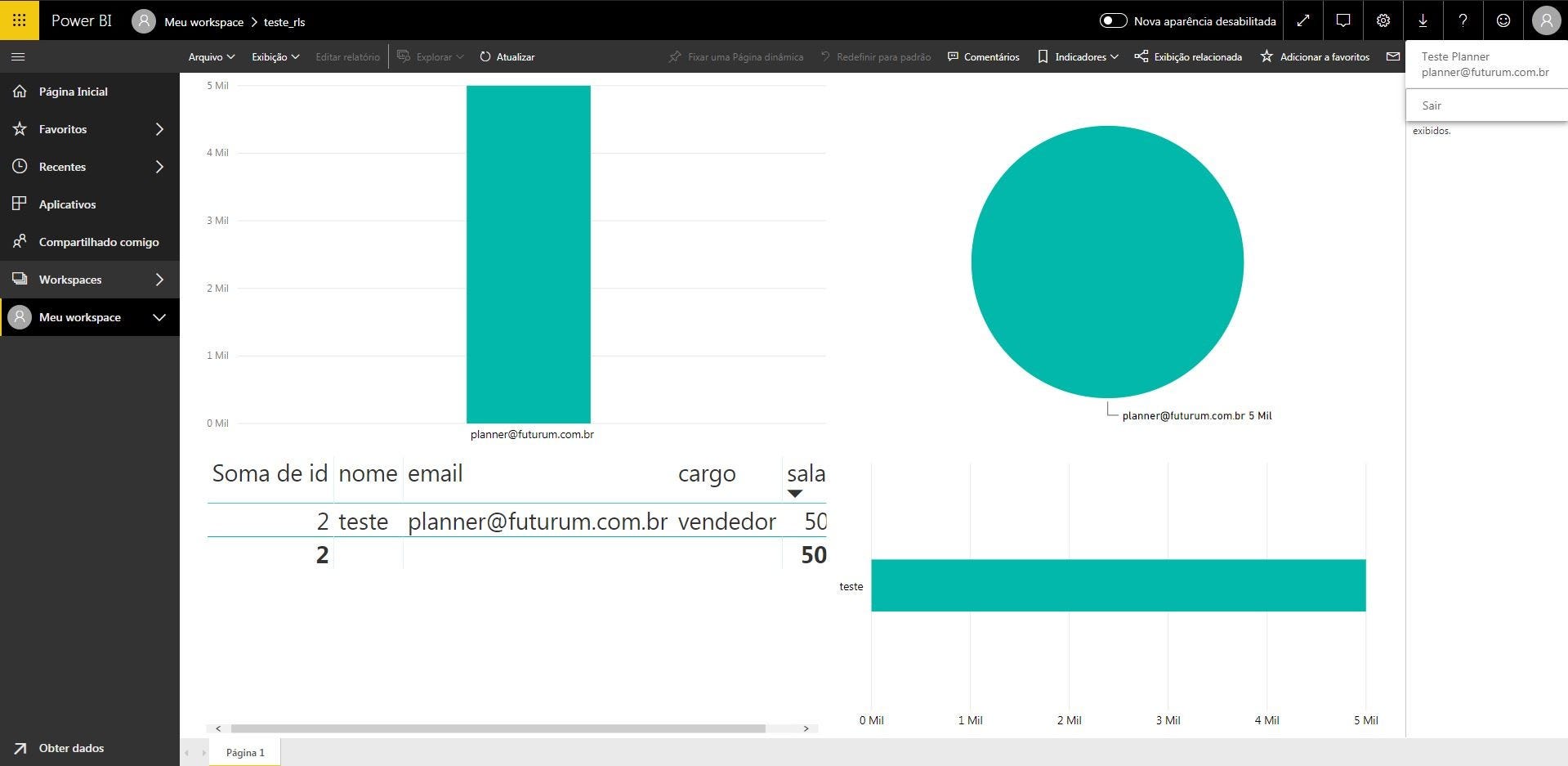
Task: Click Adicionar a favoritos star
Action: 1316,56
